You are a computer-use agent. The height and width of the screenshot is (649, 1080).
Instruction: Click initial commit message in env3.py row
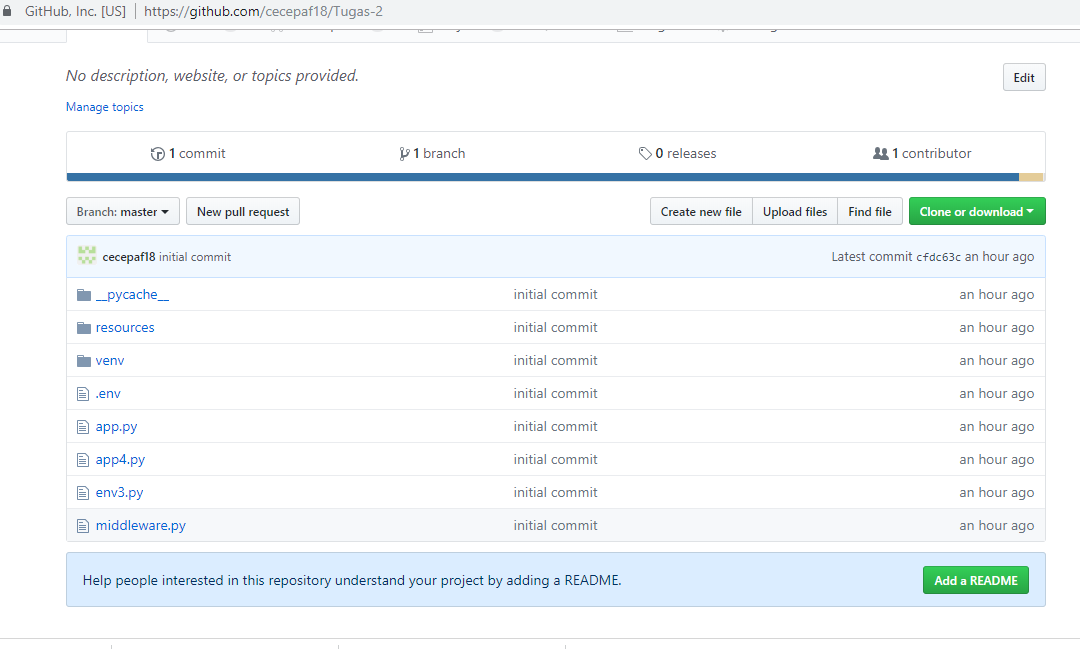coord(555,493)
